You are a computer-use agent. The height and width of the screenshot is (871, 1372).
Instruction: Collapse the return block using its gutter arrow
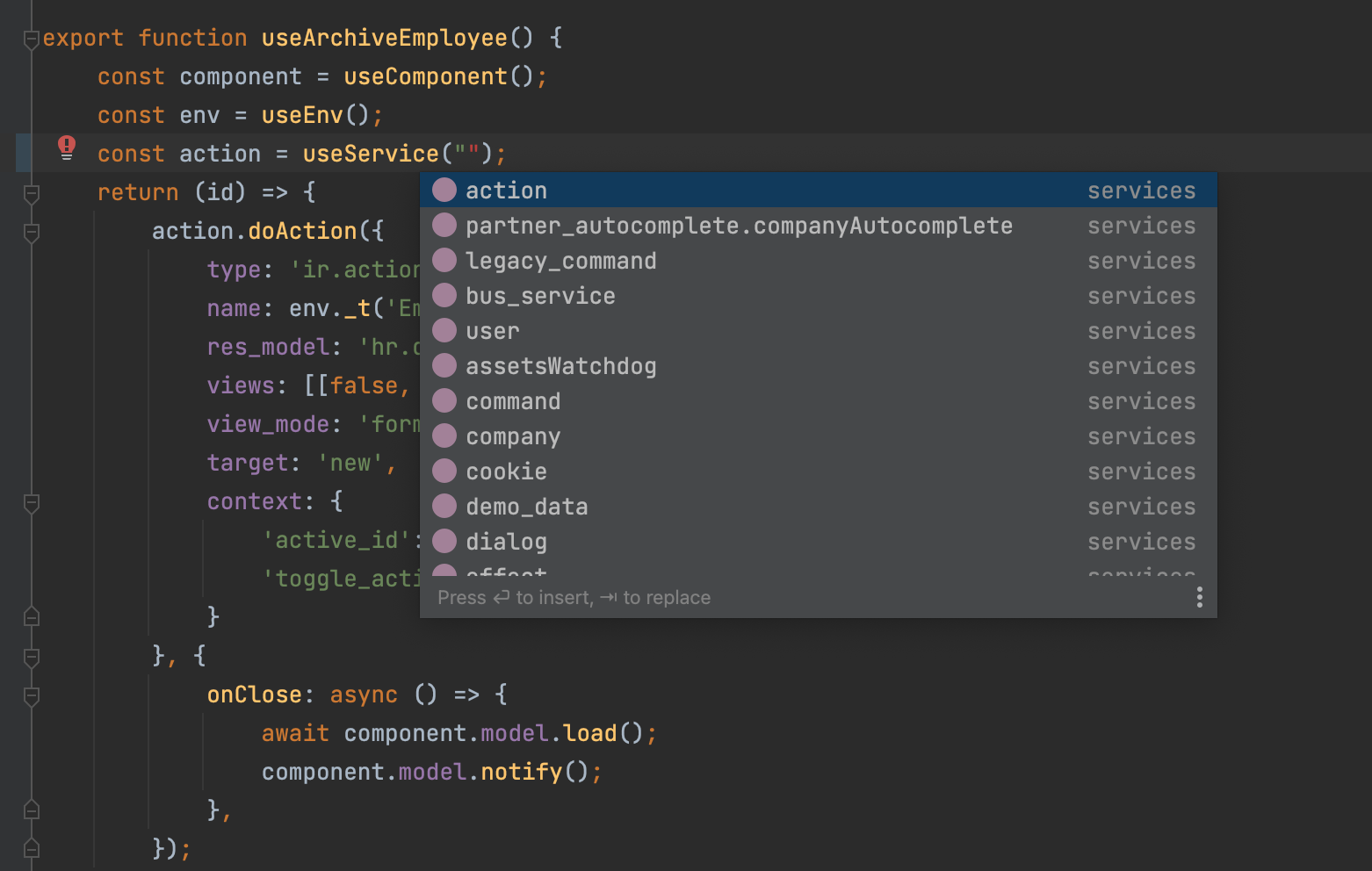click(32, 191)
